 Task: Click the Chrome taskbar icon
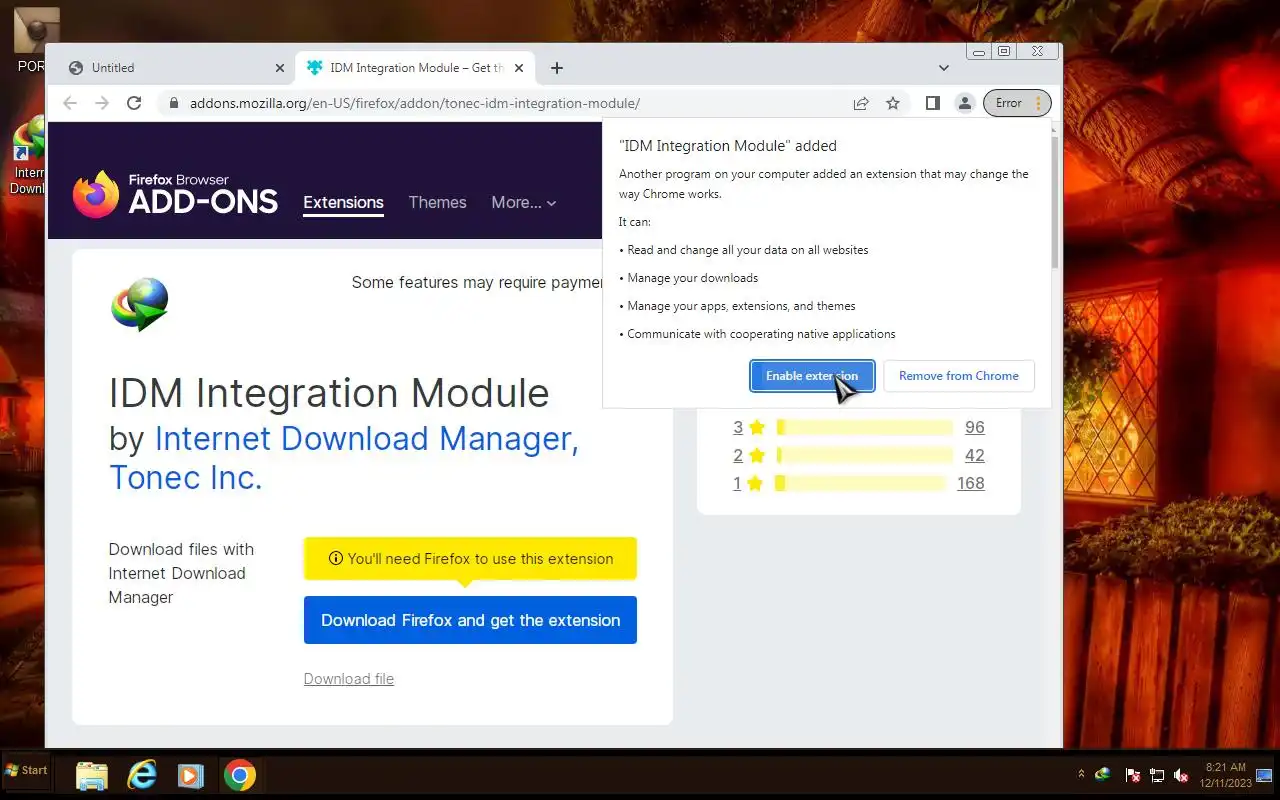tap(240, 775)
